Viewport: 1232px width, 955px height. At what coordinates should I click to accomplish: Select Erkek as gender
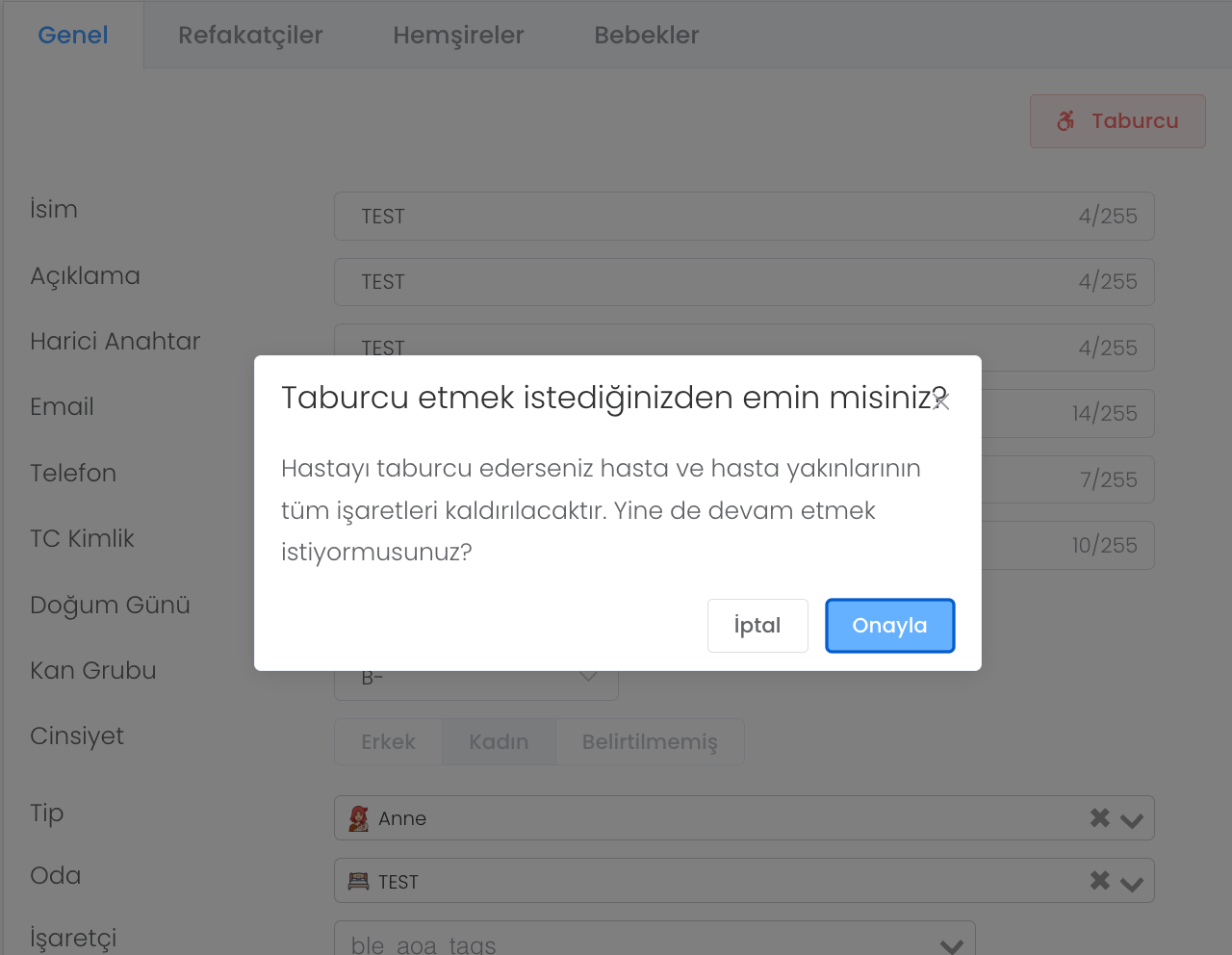[388, 742]
